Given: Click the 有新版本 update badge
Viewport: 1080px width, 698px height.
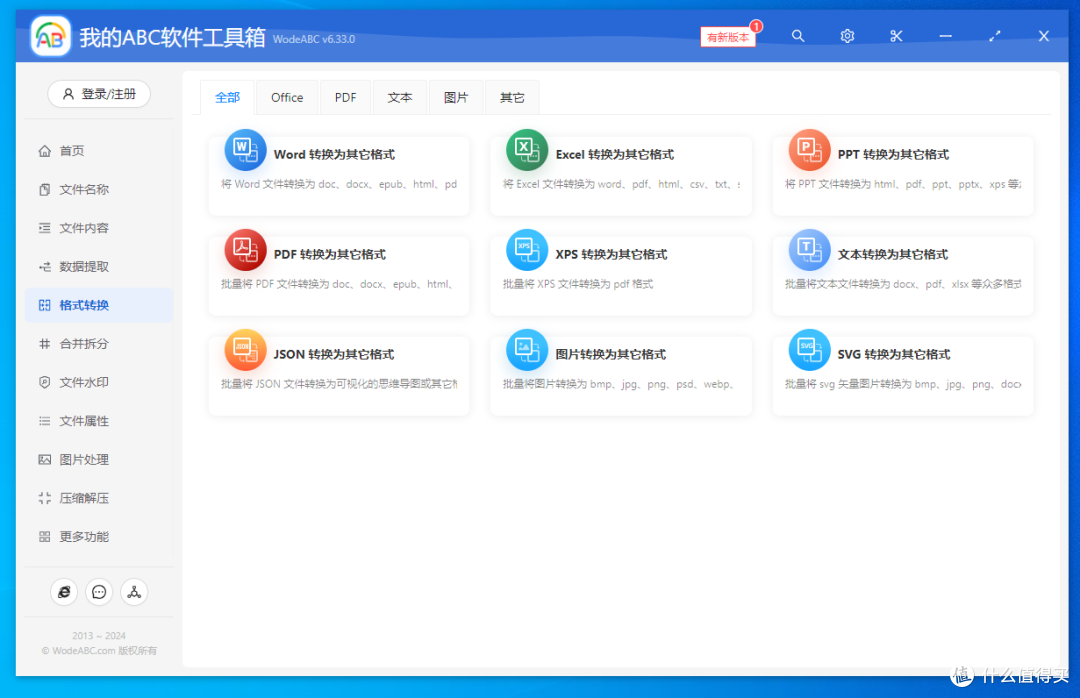Looking at the screenshot, I should coord(728,37).
